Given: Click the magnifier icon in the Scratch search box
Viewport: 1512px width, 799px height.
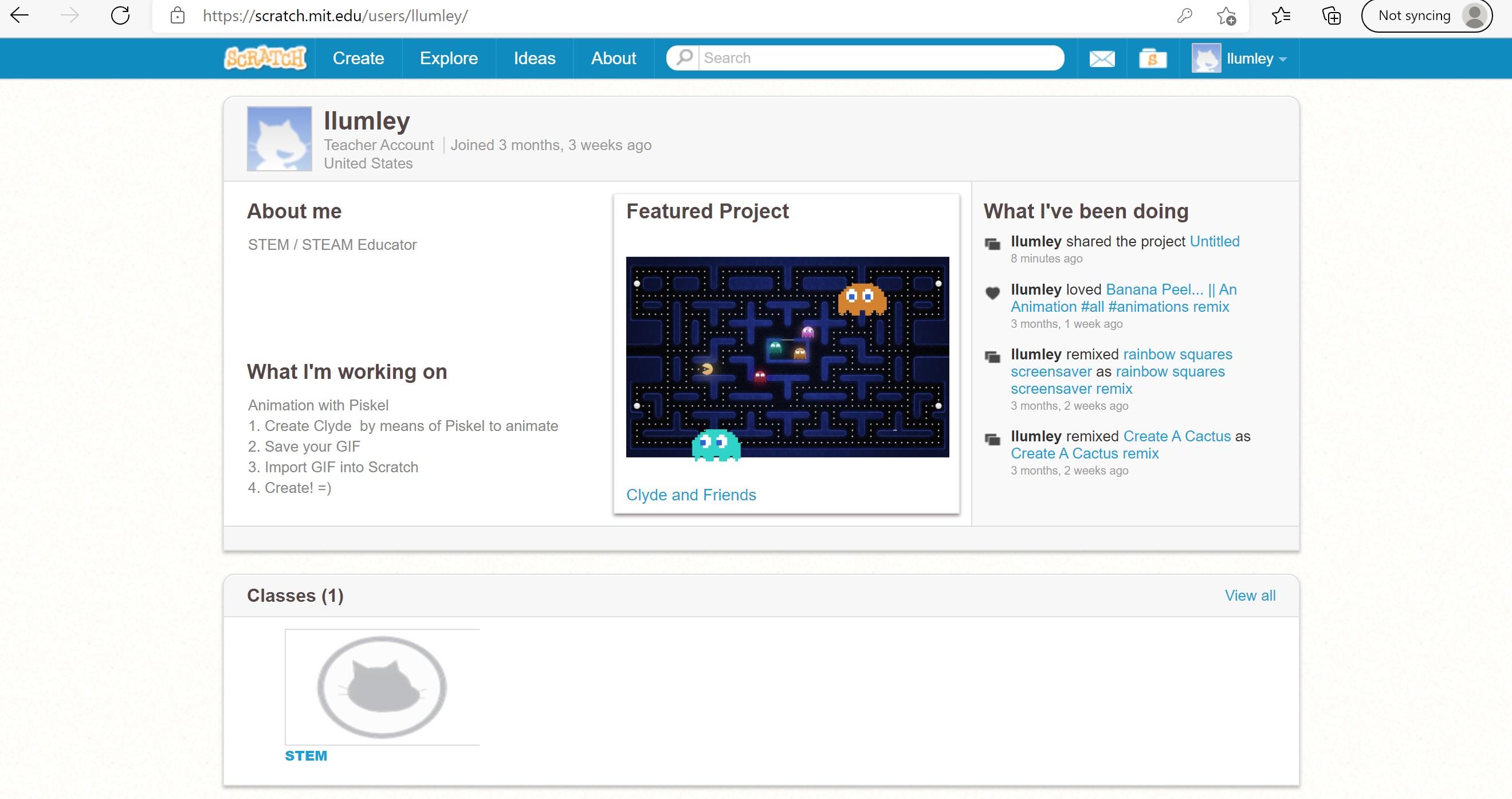Looking at the screenshot, I should click(x=684, y=57).
